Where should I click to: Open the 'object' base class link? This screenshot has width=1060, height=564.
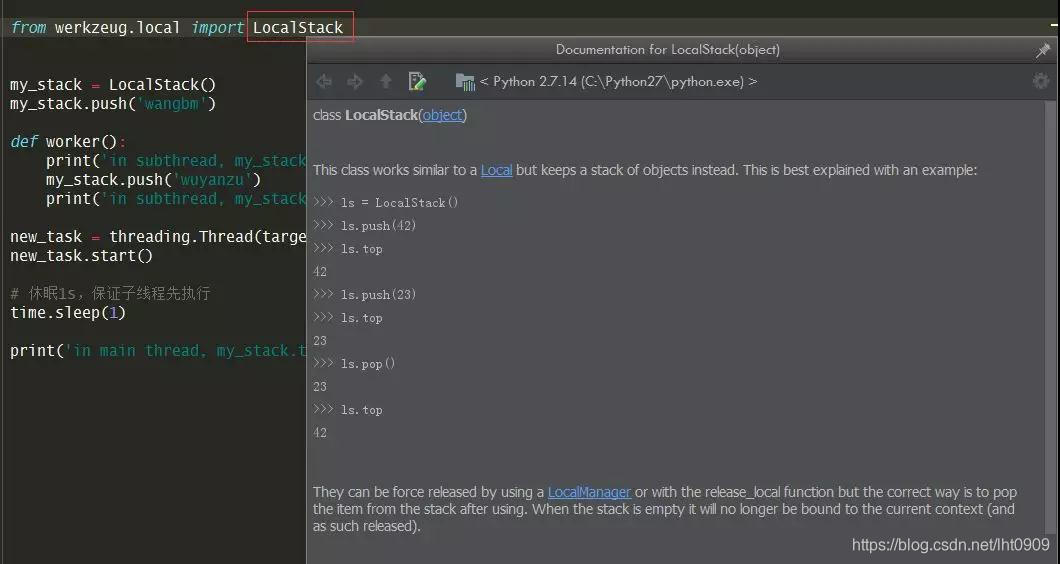443,115
